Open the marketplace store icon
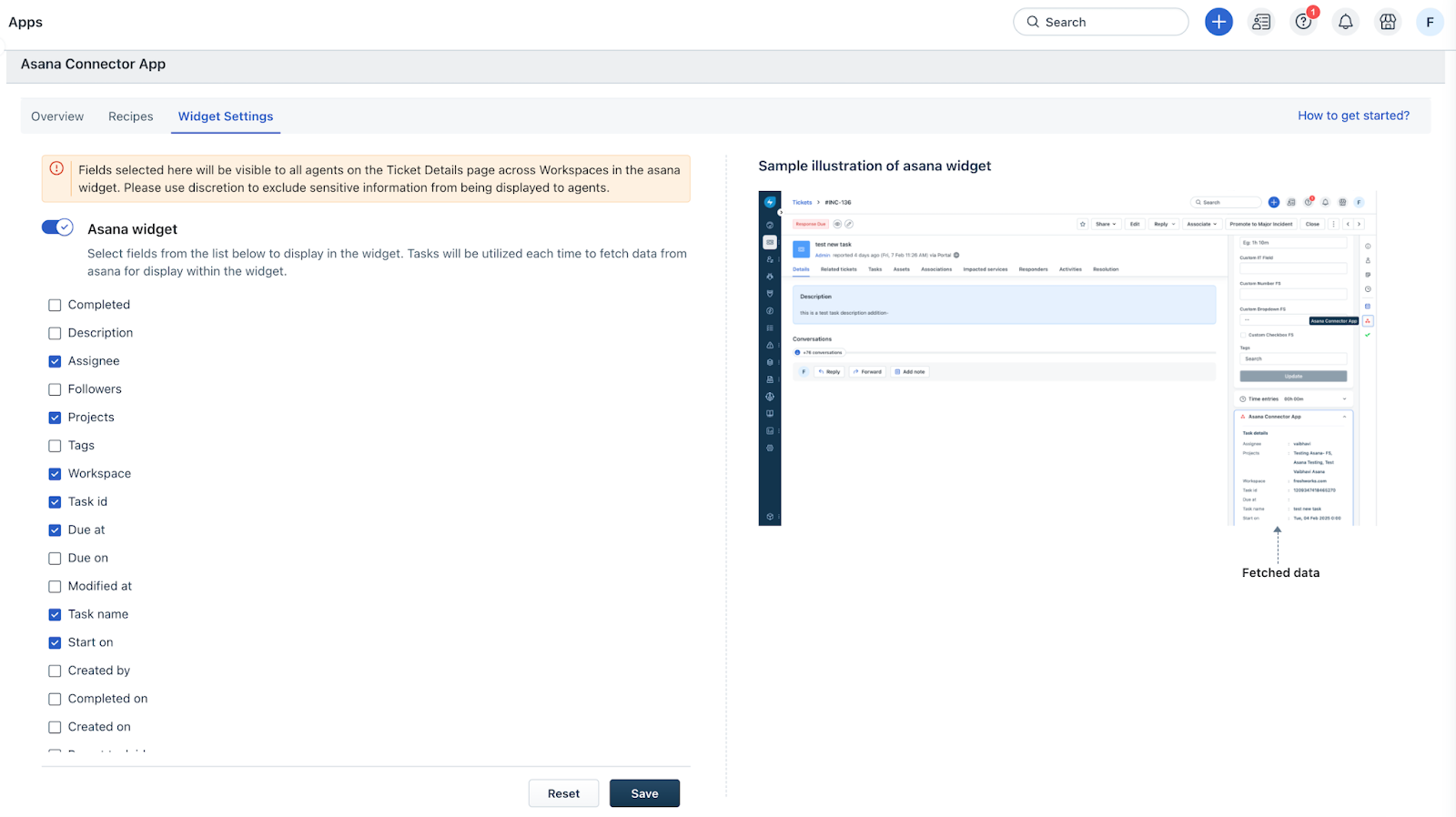The width and height of the screenshot is (1456, 817). click(1388, 22)
